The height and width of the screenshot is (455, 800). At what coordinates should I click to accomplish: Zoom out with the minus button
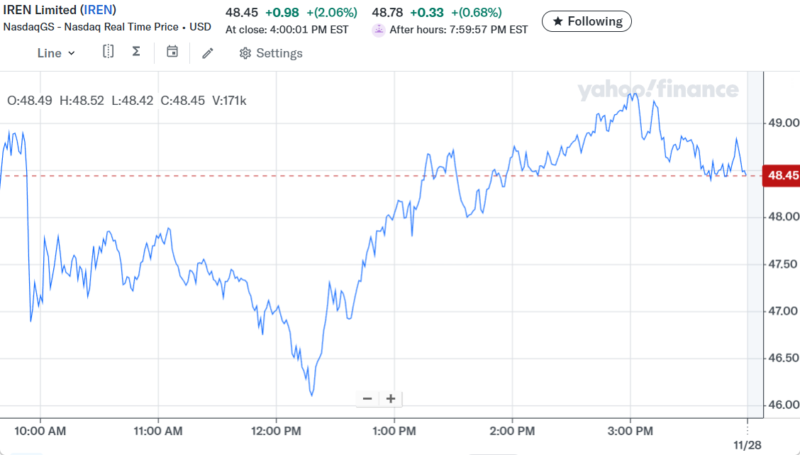pos(367,398)
